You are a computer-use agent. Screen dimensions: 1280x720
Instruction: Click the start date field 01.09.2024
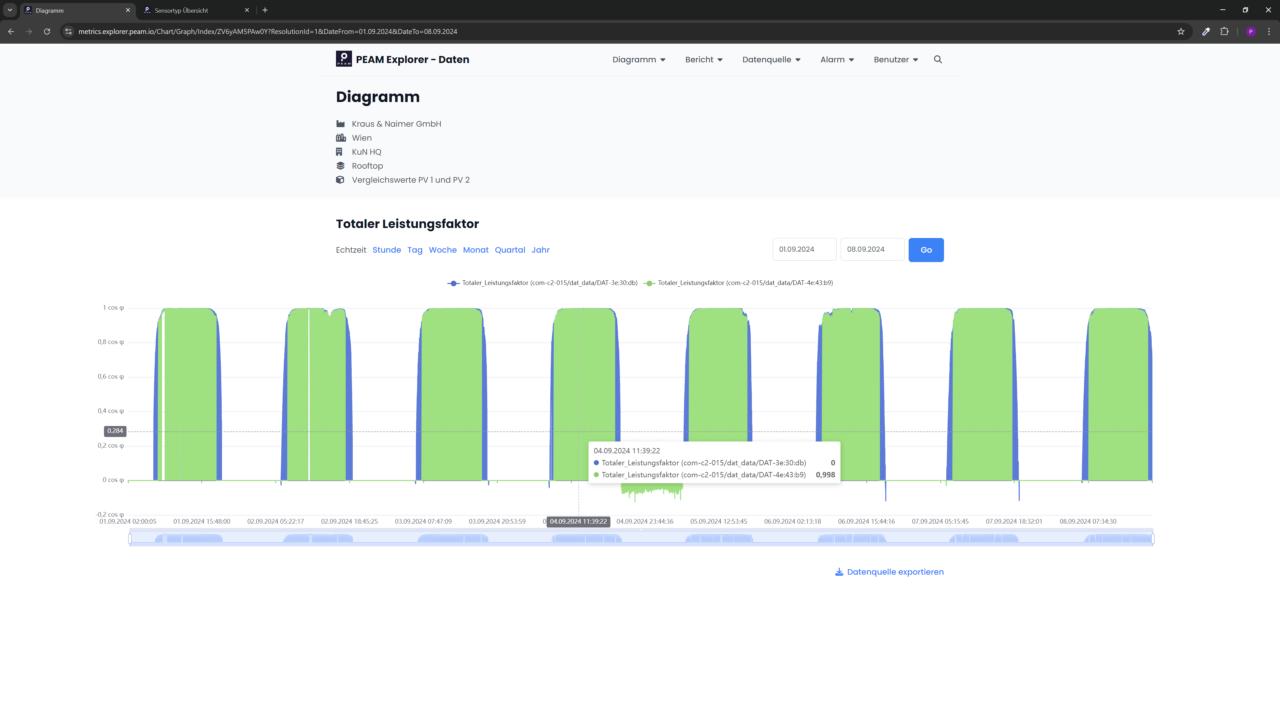(x=804, y=250)
